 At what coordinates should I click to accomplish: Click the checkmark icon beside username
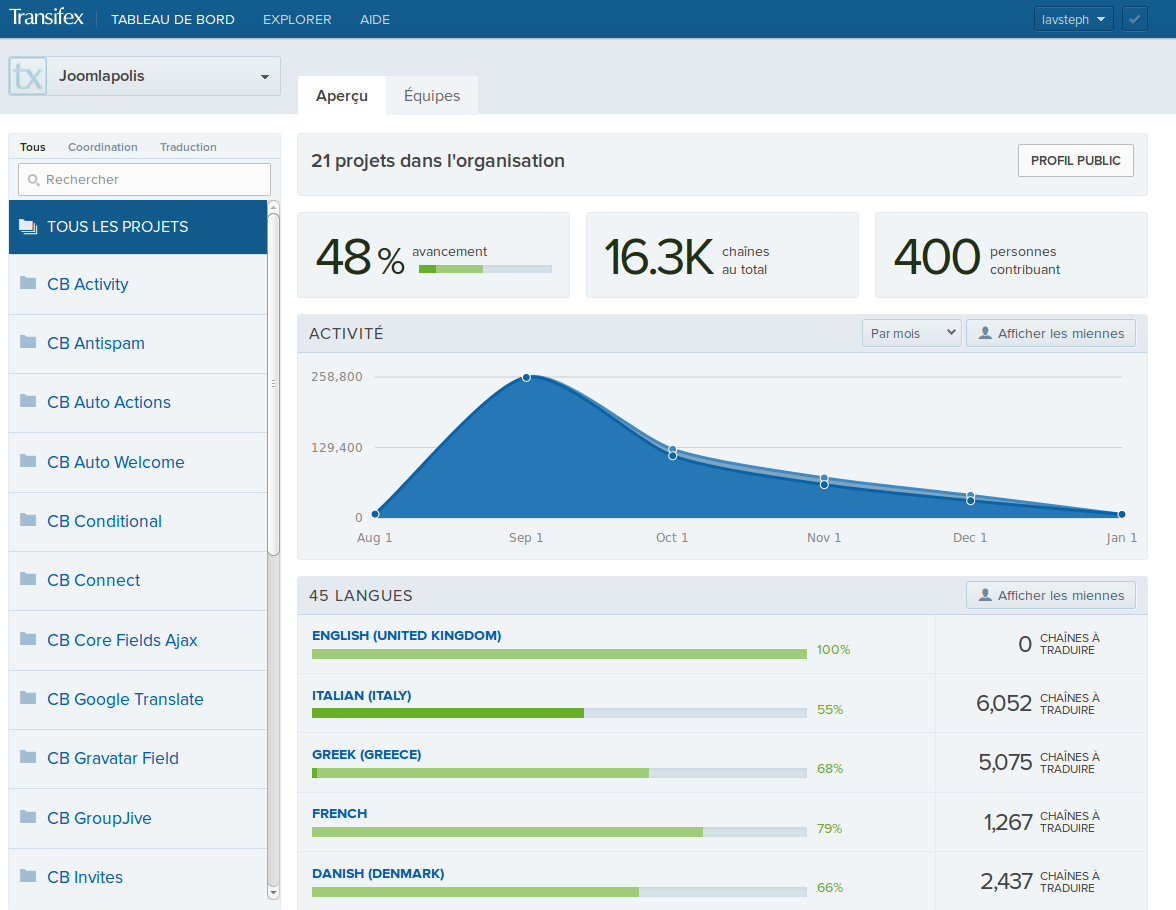(1134, 19)
